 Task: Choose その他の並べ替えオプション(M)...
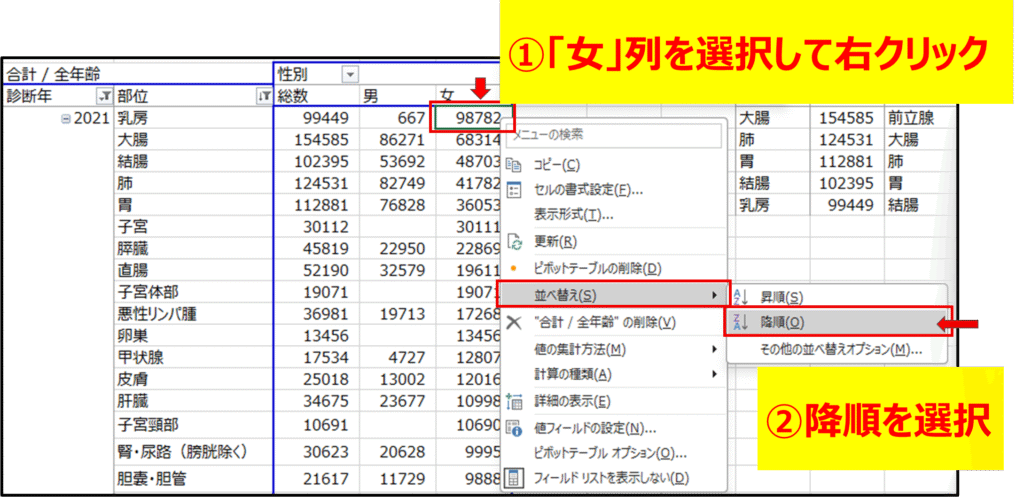pos(840,349)
